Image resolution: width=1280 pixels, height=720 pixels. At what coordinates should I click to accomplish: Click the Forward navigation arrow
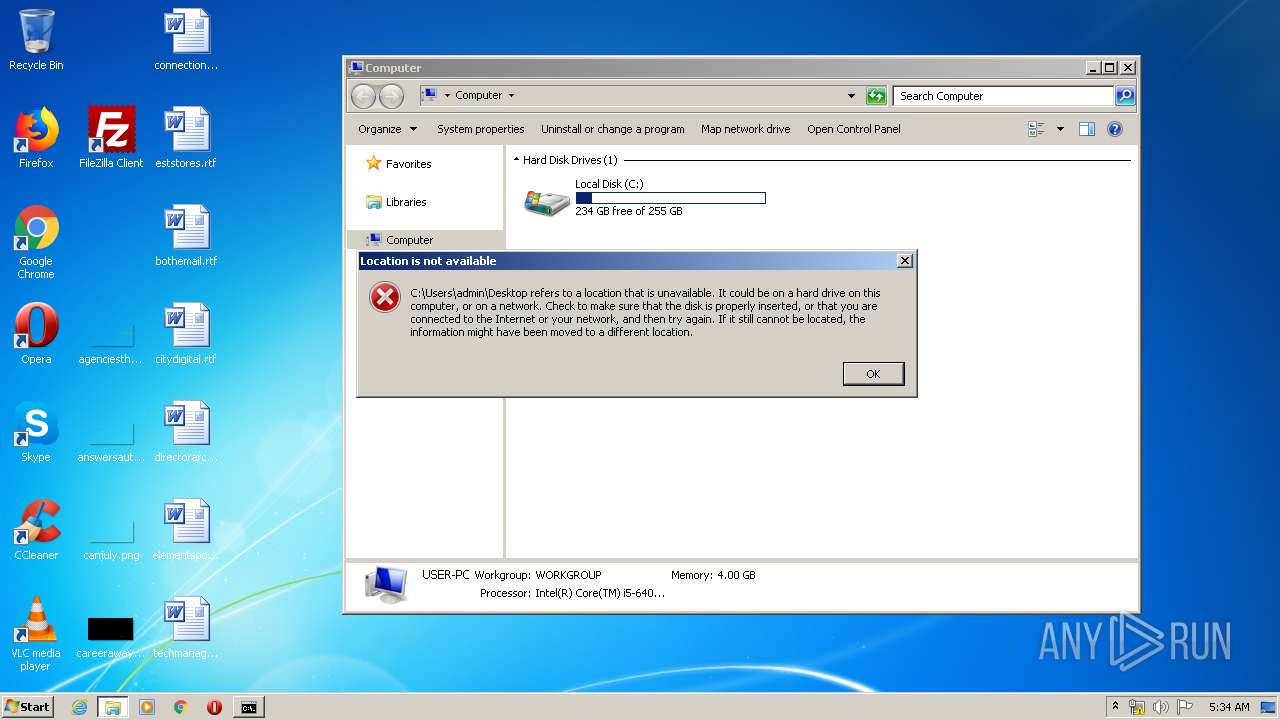391,96
